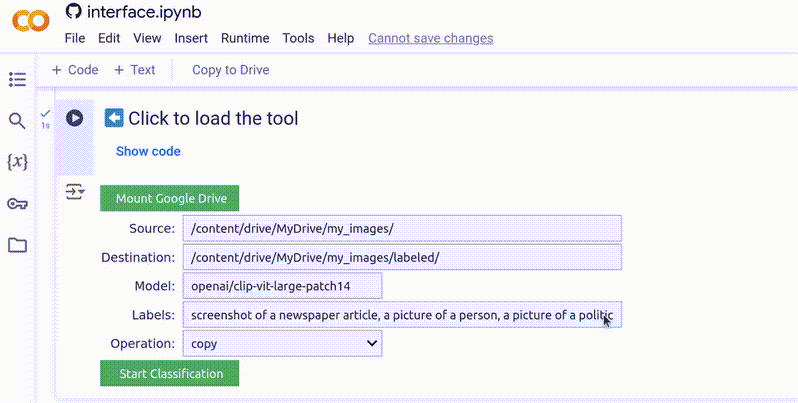The width and height of the screenshot is (798, 403).
Task: Click the Show code link
Action: click(148, 151)
